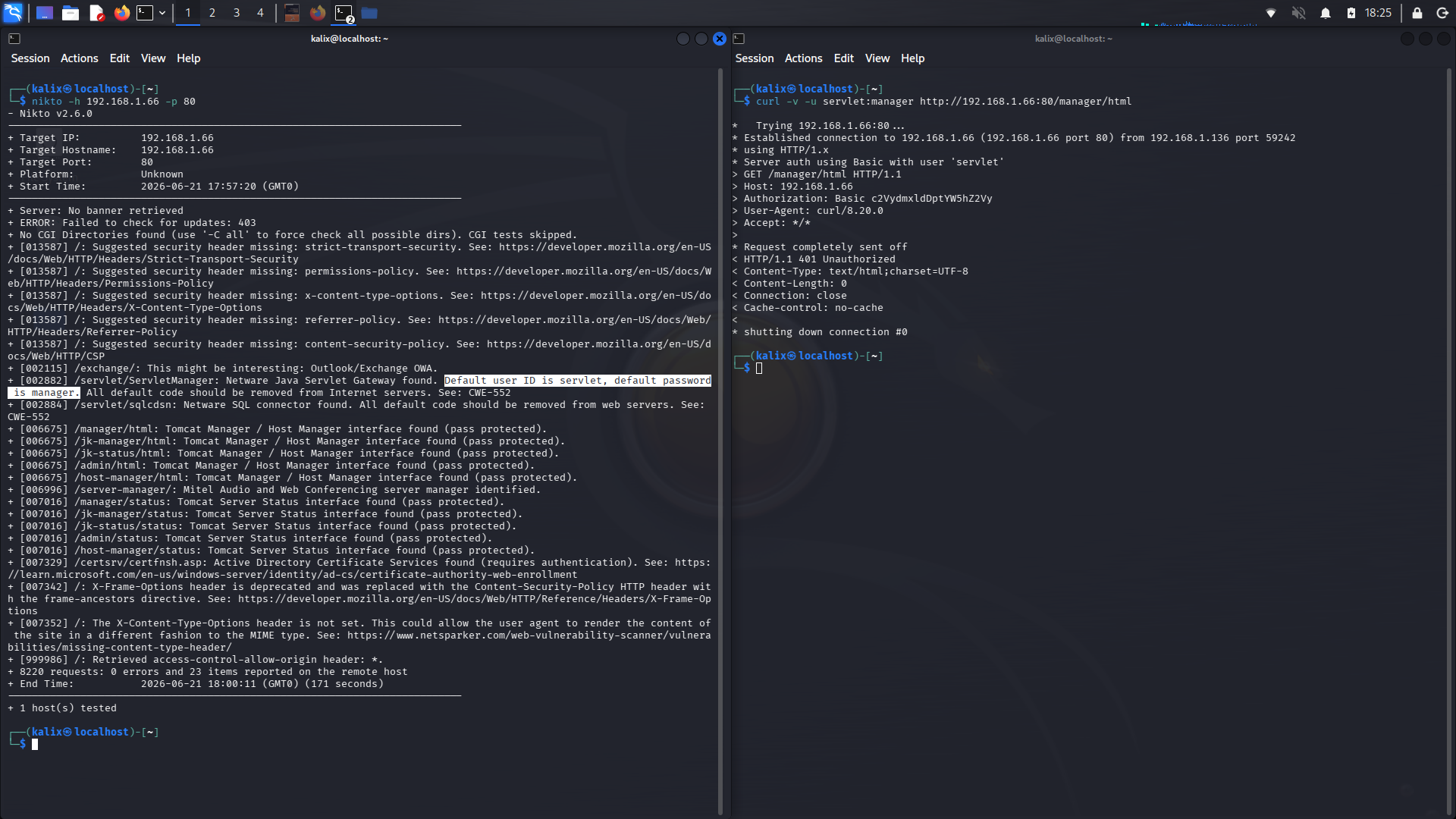Open the log out session icon
Screen dimensions: 1456x819
point(1442,13)
